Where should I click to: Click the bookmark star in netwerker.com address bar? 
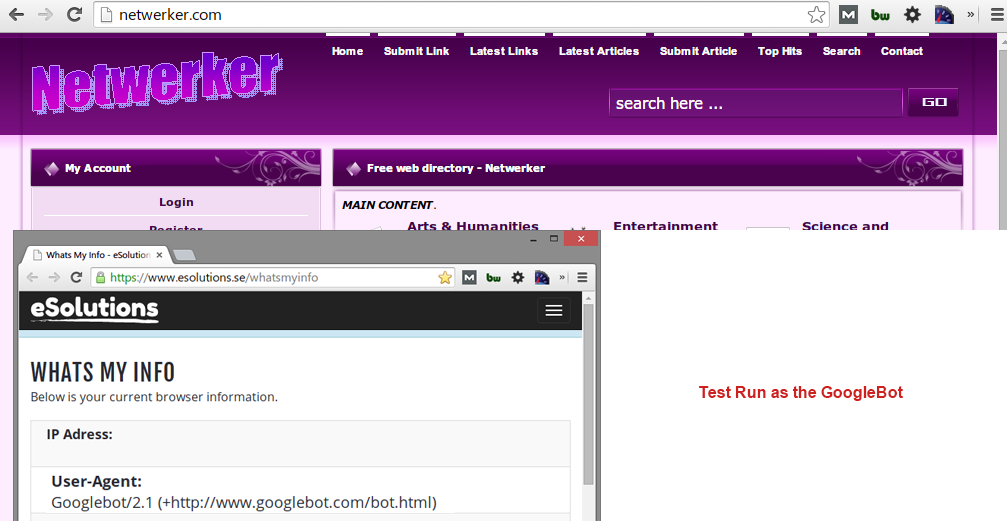[817, 15]
